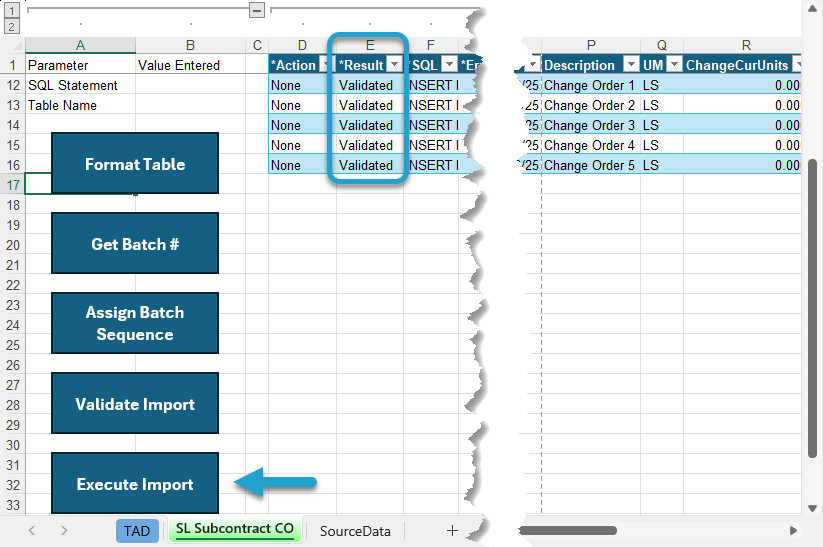
Task: Select the empty Value Entered cell beside SQL Statement
Action: point(190,85)
